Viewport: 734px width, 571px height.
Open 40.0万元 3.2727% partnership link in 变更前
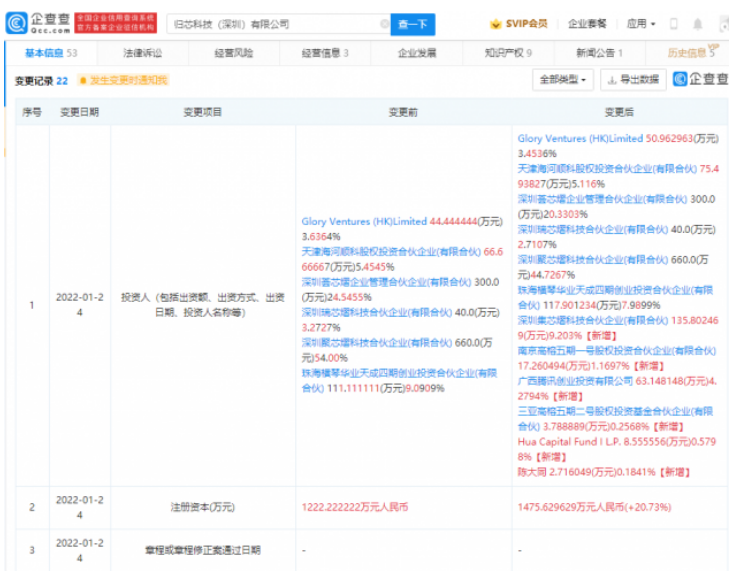click(376, 313)
